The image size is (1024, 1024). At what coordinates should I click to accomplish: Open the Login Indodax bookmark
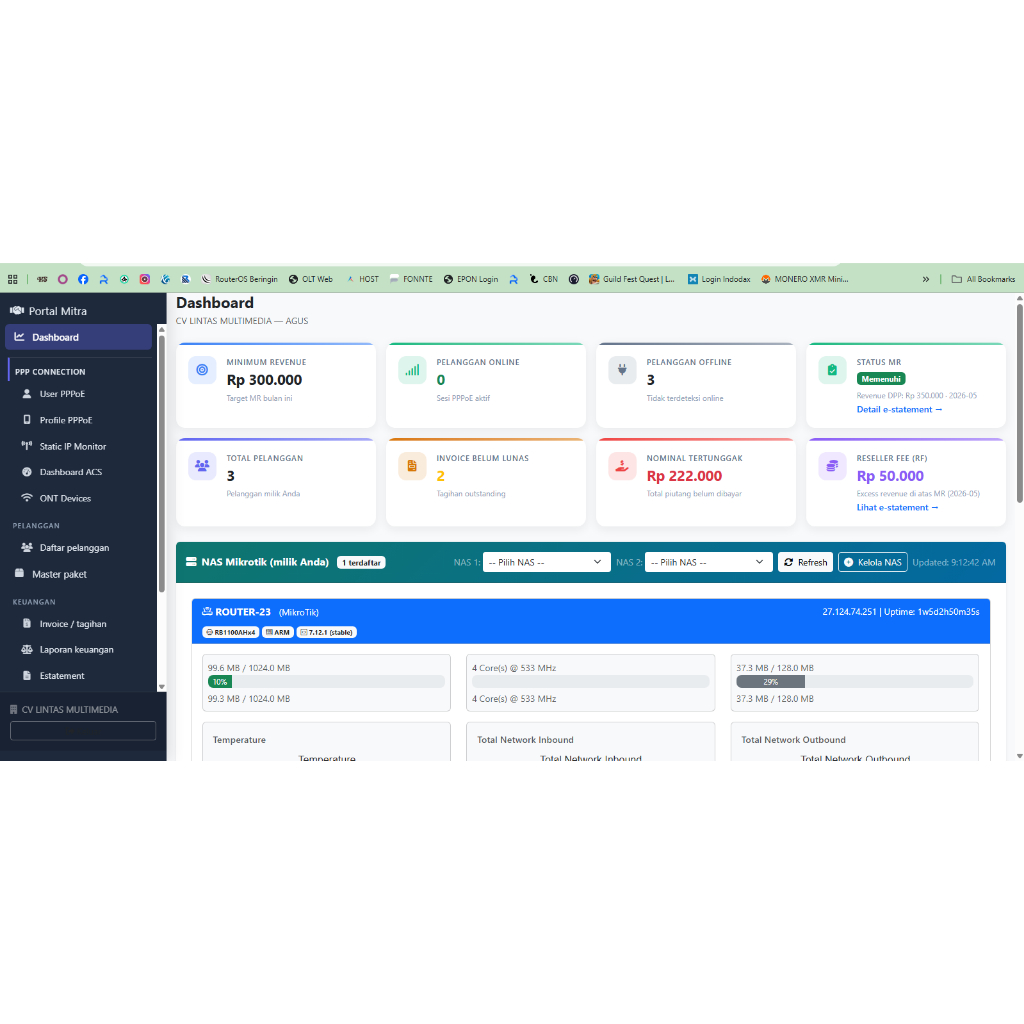tap(719, 280)
